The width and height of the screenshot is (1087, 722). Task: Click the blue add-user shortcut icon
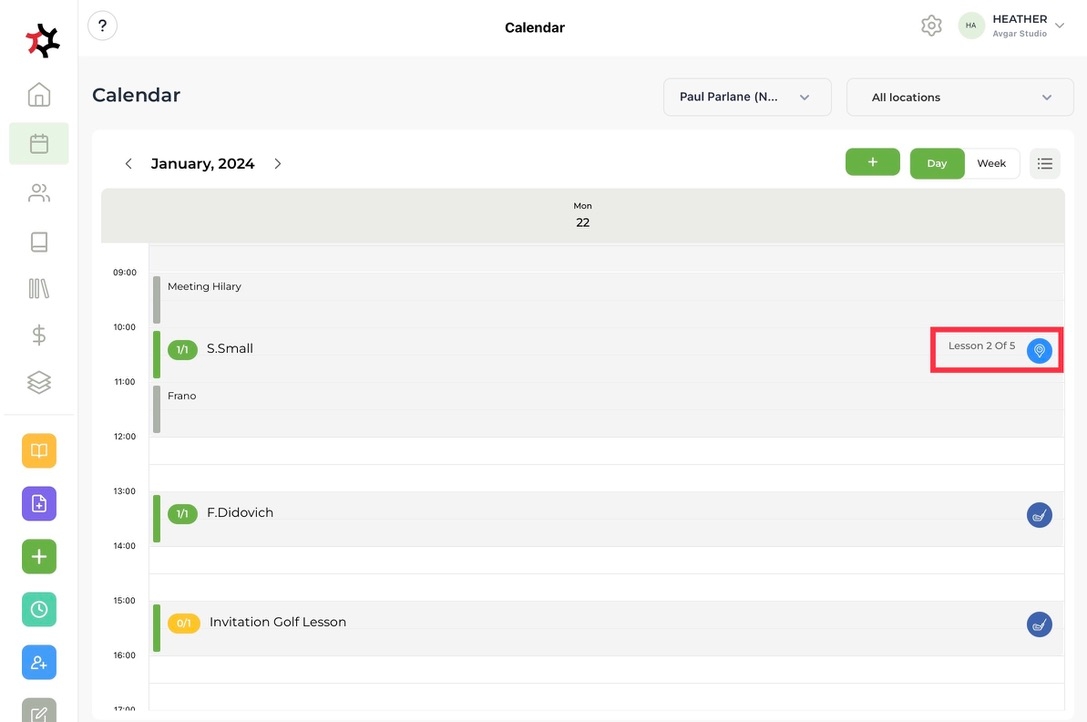coord(39,662)
